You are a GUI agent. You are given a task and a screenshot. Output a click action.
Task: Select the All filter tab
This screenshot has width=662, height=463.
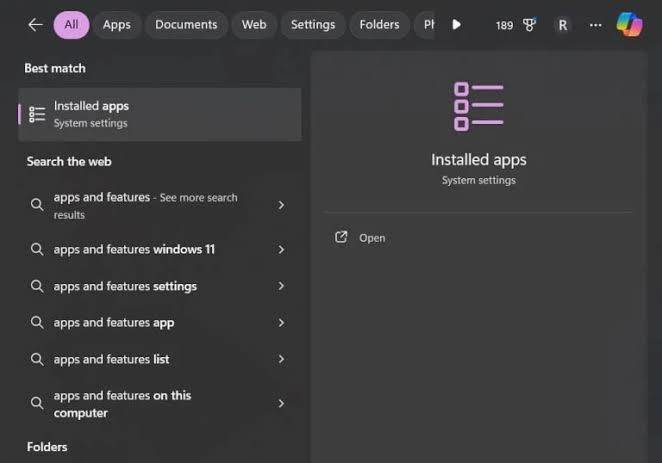click(x=71, y=25)
